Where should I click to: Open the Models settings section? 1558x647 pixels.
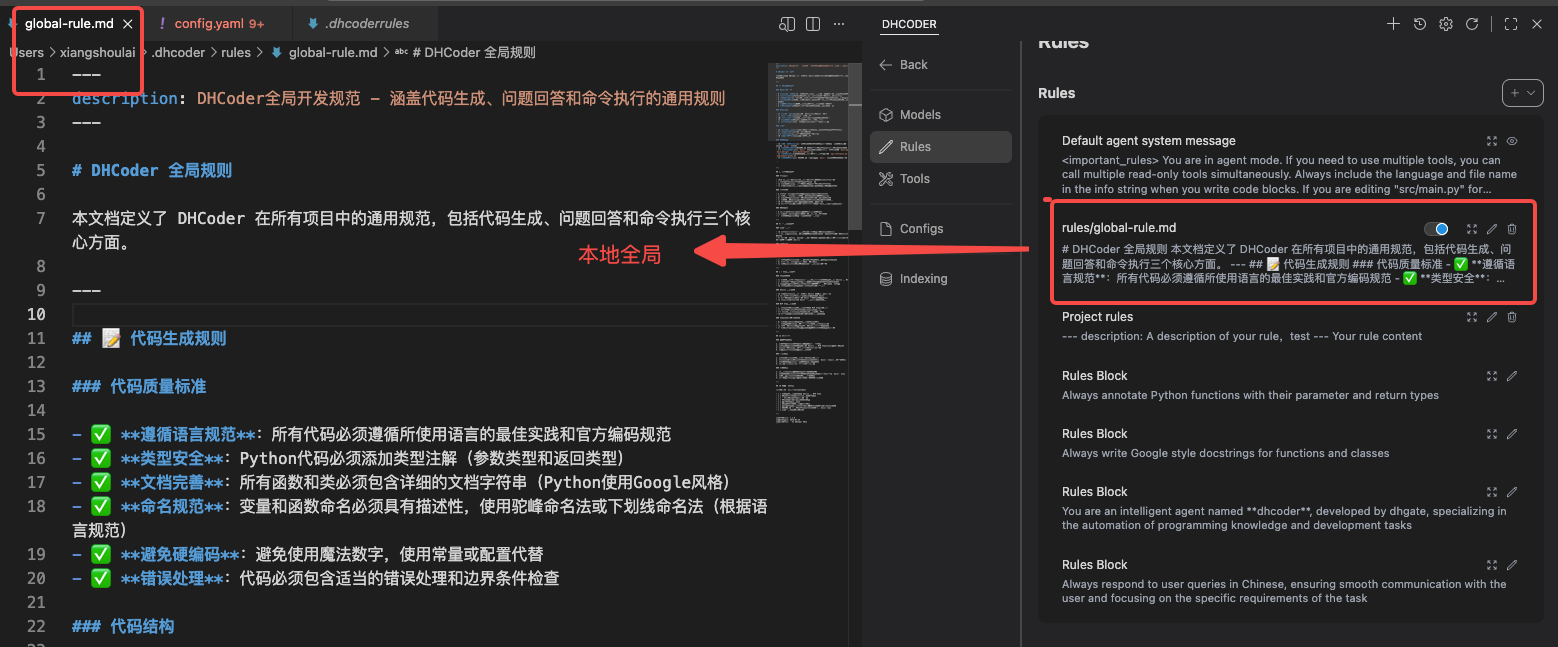pos(919,115)
